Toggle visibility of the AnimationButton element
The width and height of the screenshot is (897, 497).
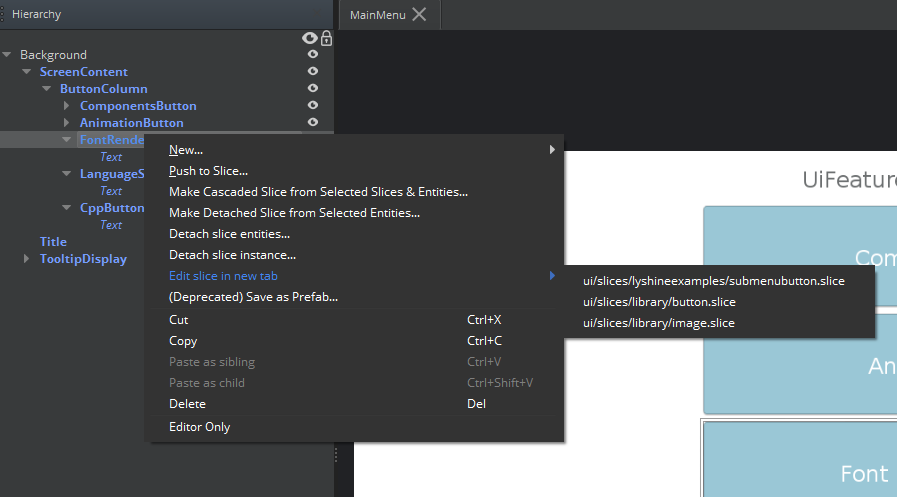313,123
